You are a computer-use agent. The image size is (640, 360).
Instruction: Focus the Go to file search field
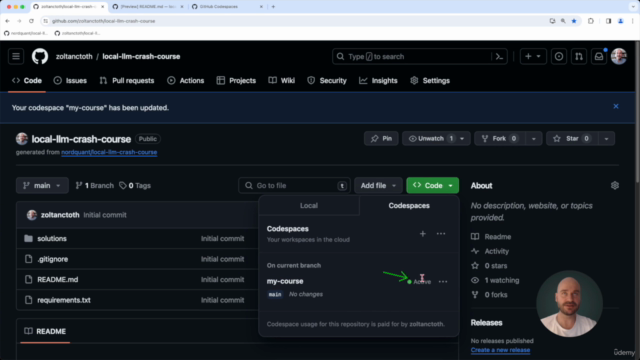point(294,186)
